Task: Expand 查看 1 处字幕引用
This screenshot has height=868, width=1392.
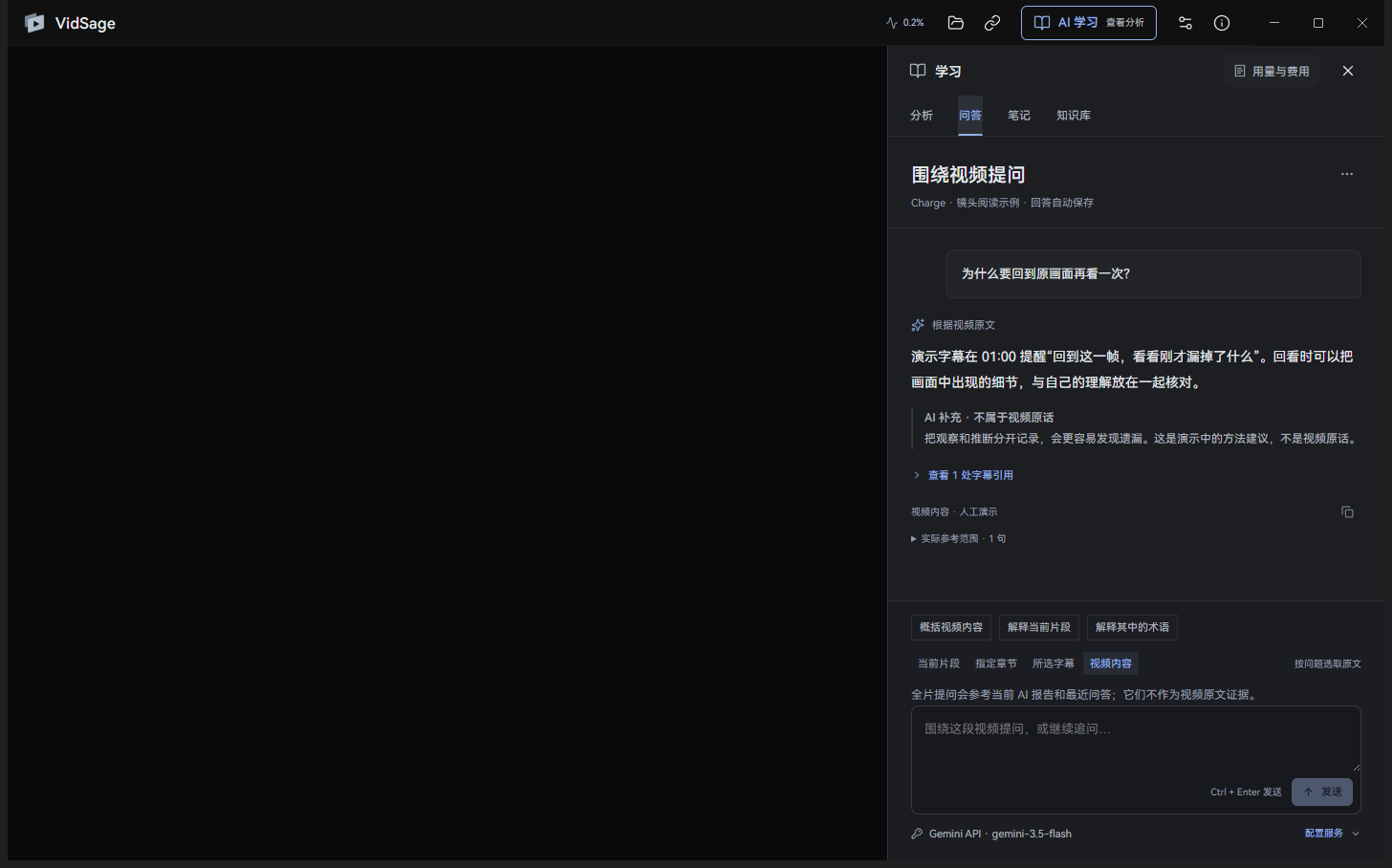Action: coord(963,475)
